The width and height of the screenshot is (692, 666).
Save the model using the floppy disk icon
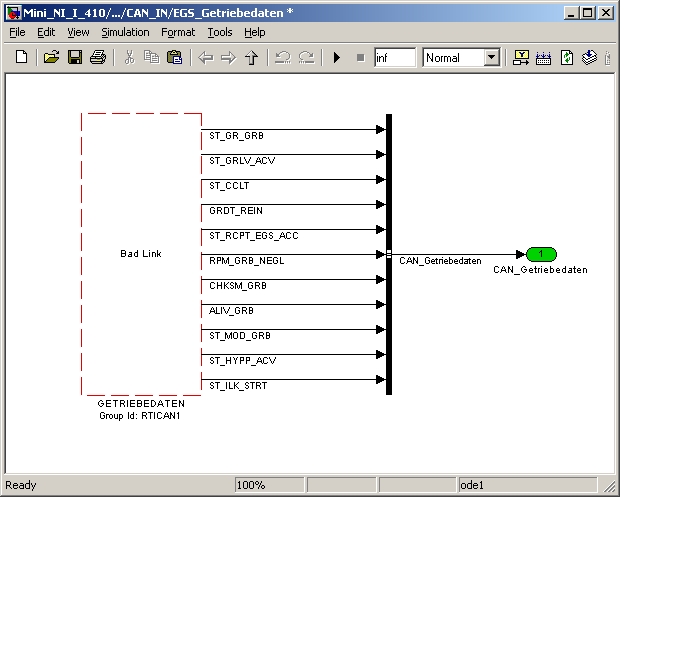coord(75,58)
